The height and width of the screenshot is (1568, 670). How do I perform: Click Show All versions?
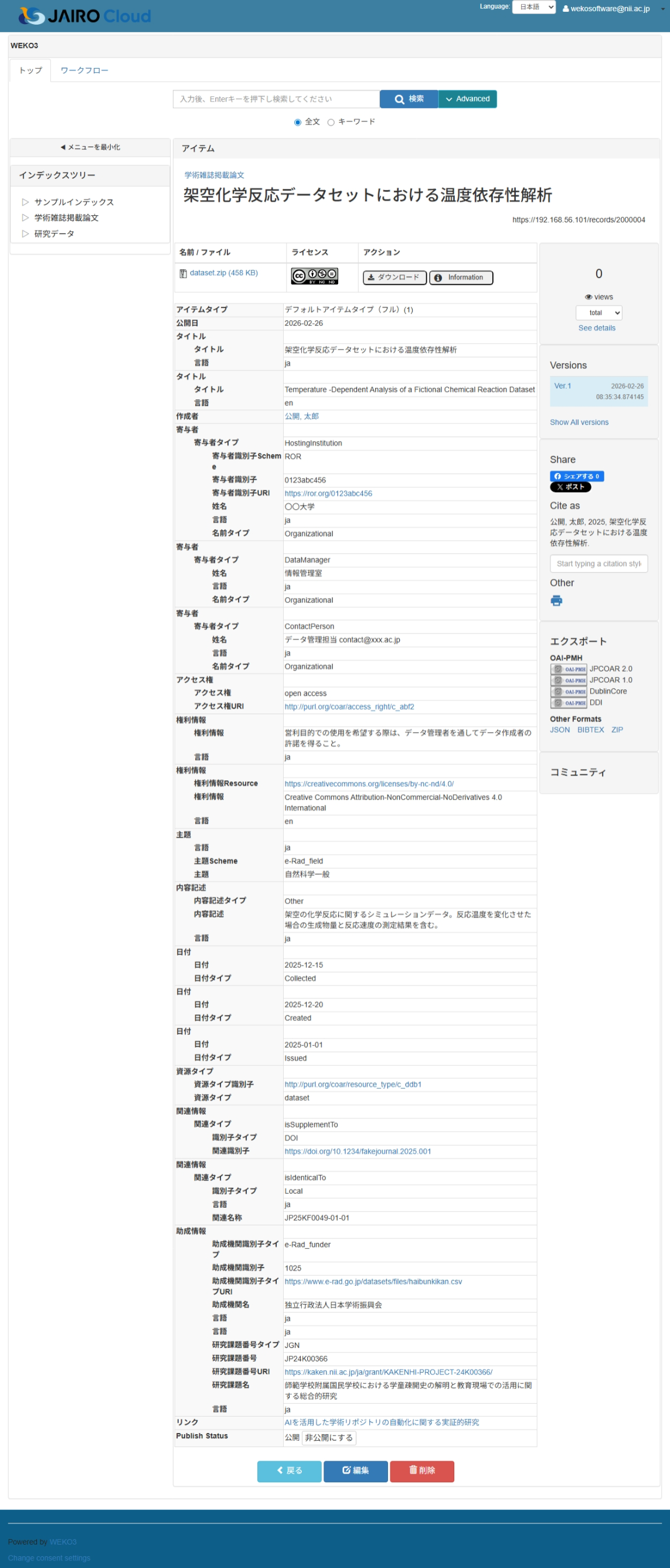pyautogui.click(x=579, y=422)
